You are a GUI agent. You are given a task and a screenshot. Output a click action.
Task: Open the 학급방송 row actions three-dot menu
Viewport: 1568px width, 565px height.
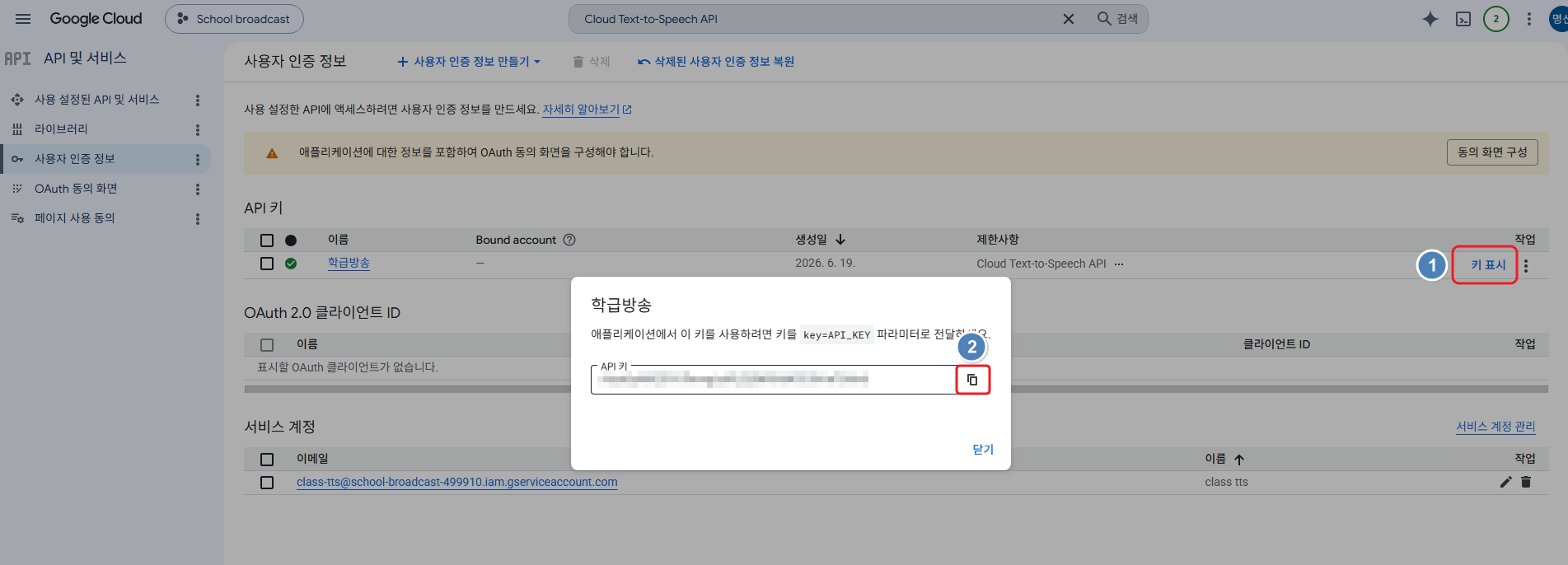click(1526, 266)
